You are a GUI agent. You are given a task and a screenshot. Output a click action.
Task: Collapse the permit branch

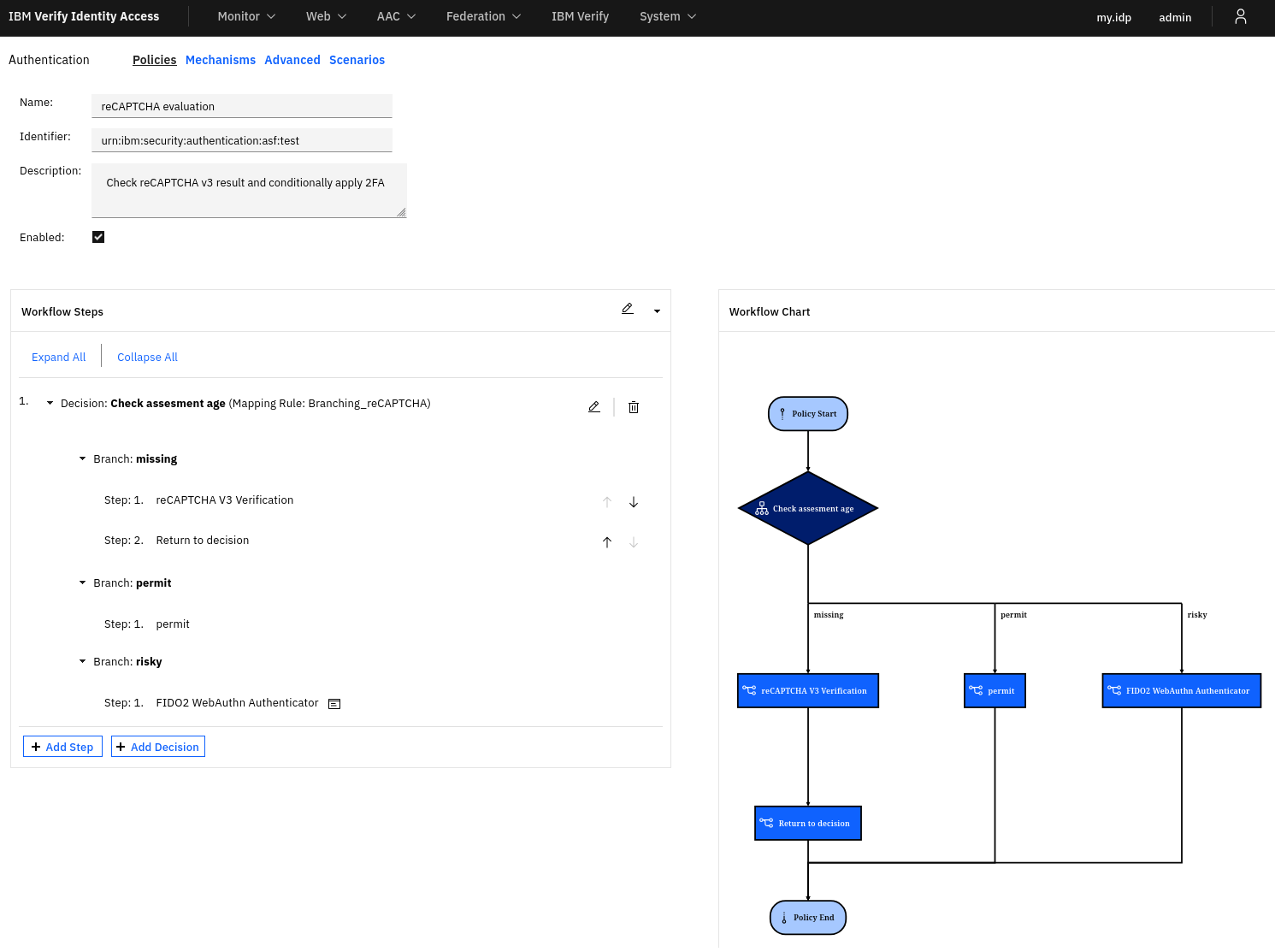[x=83, y=582]
